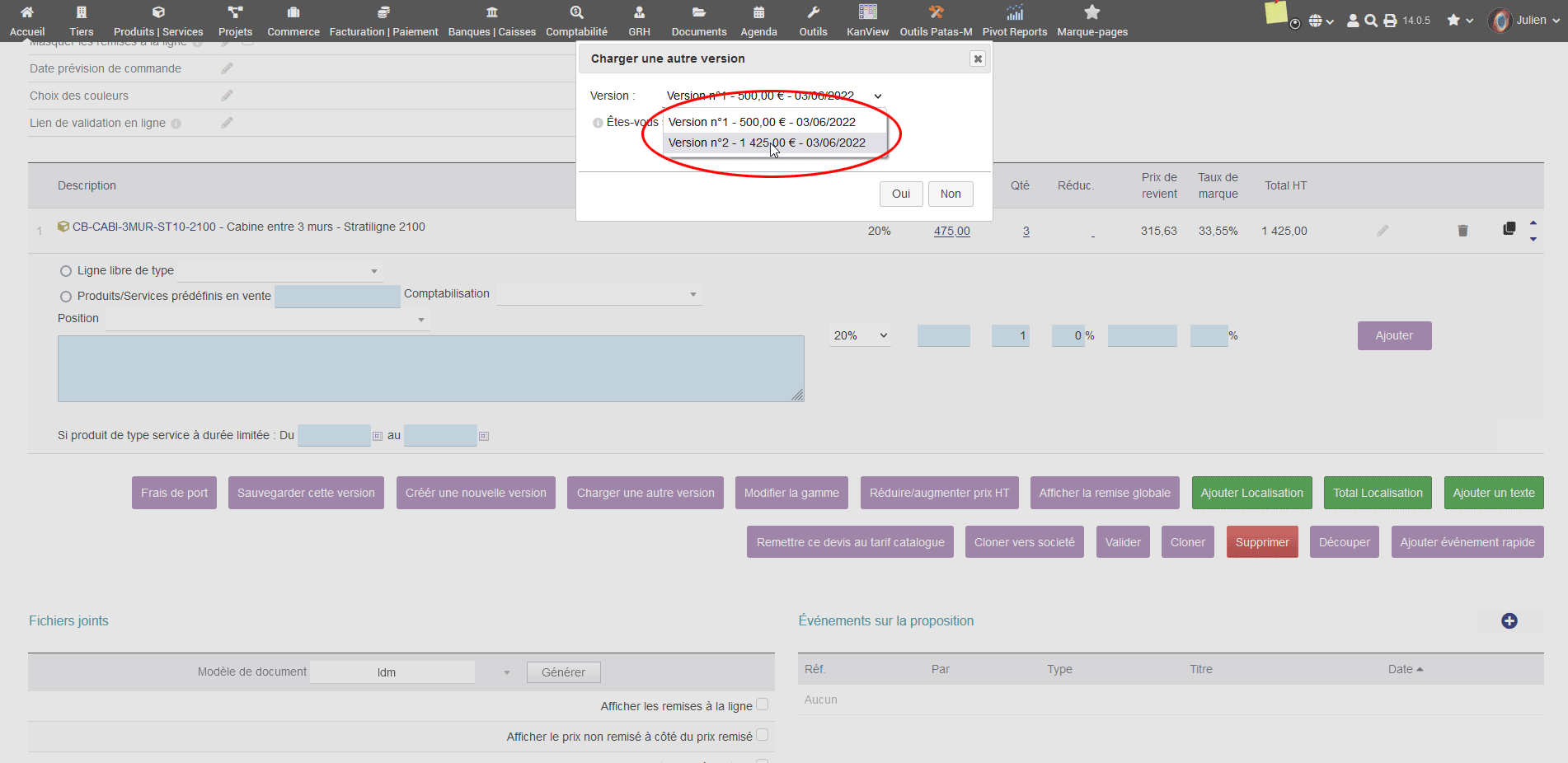
Task: Click the red Supprimer button
Action: click(x=1261, y=542)
